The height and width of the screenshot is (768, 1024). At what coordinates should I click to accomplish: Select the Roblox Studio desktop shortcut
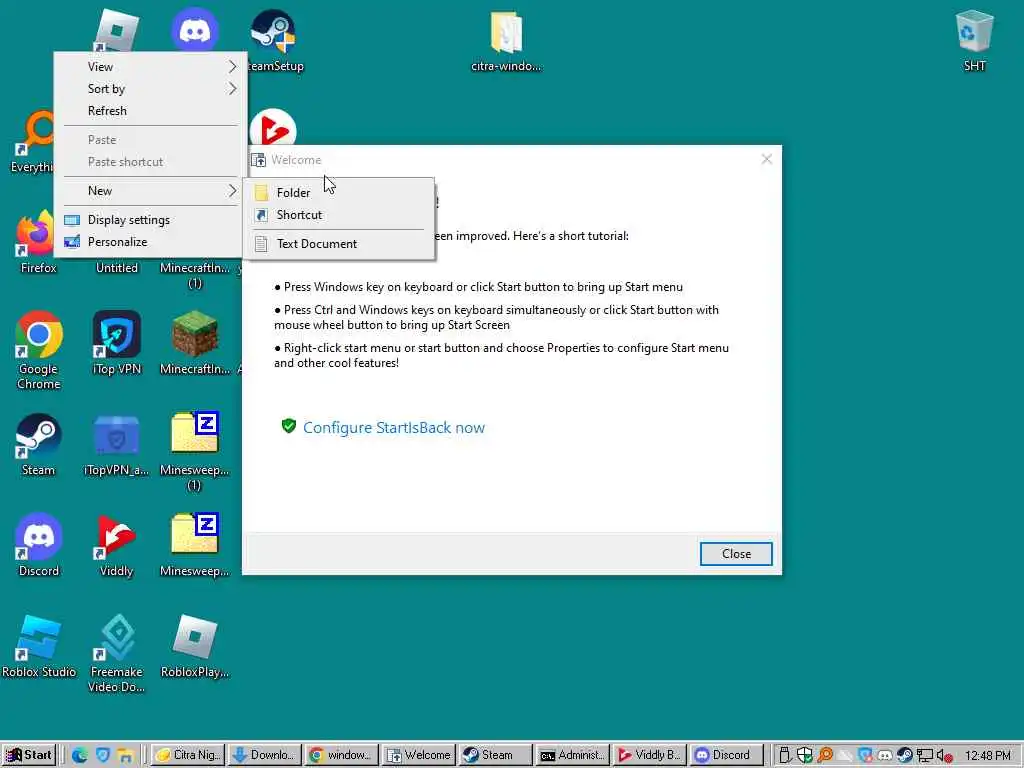pyautogui.click(x=39, y=647)
